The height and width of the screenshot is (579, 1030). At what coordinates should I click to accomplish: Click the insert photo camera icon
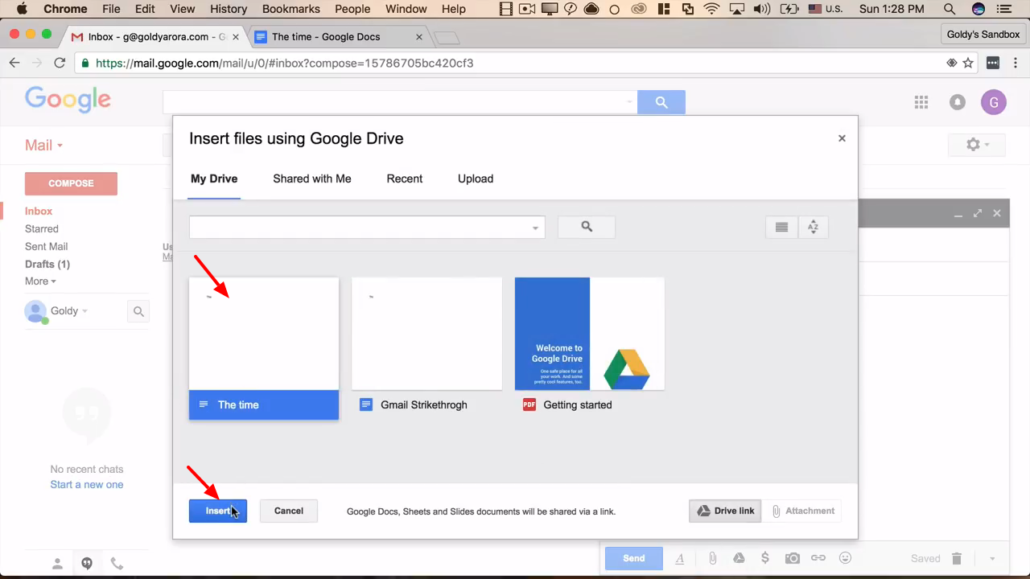pyautogui.click(x=792, y=558)
